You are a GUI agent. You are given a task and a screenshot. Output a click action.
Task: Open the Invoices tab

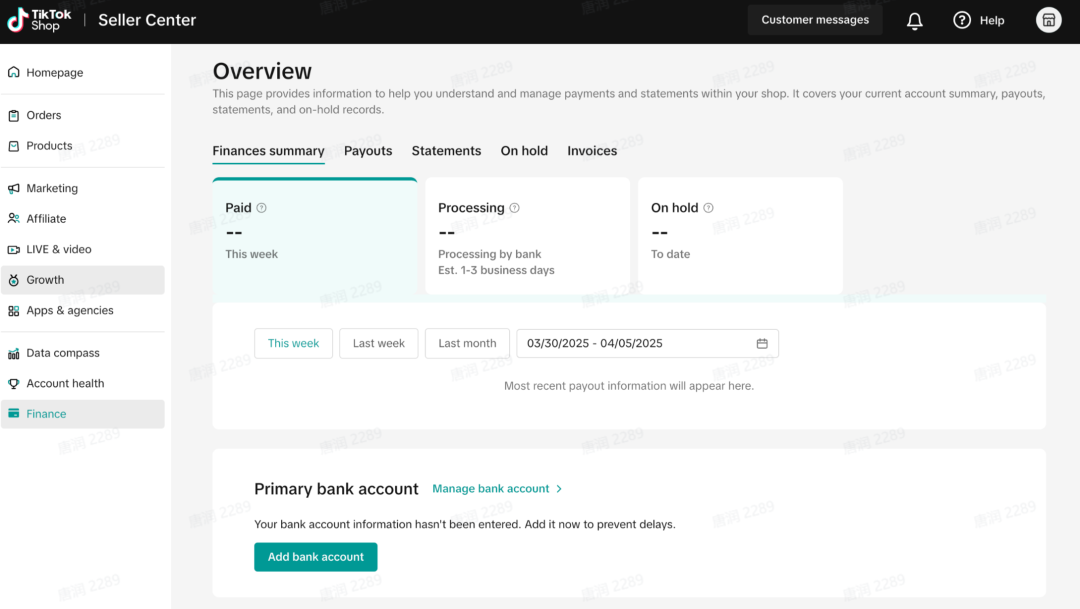592,151
